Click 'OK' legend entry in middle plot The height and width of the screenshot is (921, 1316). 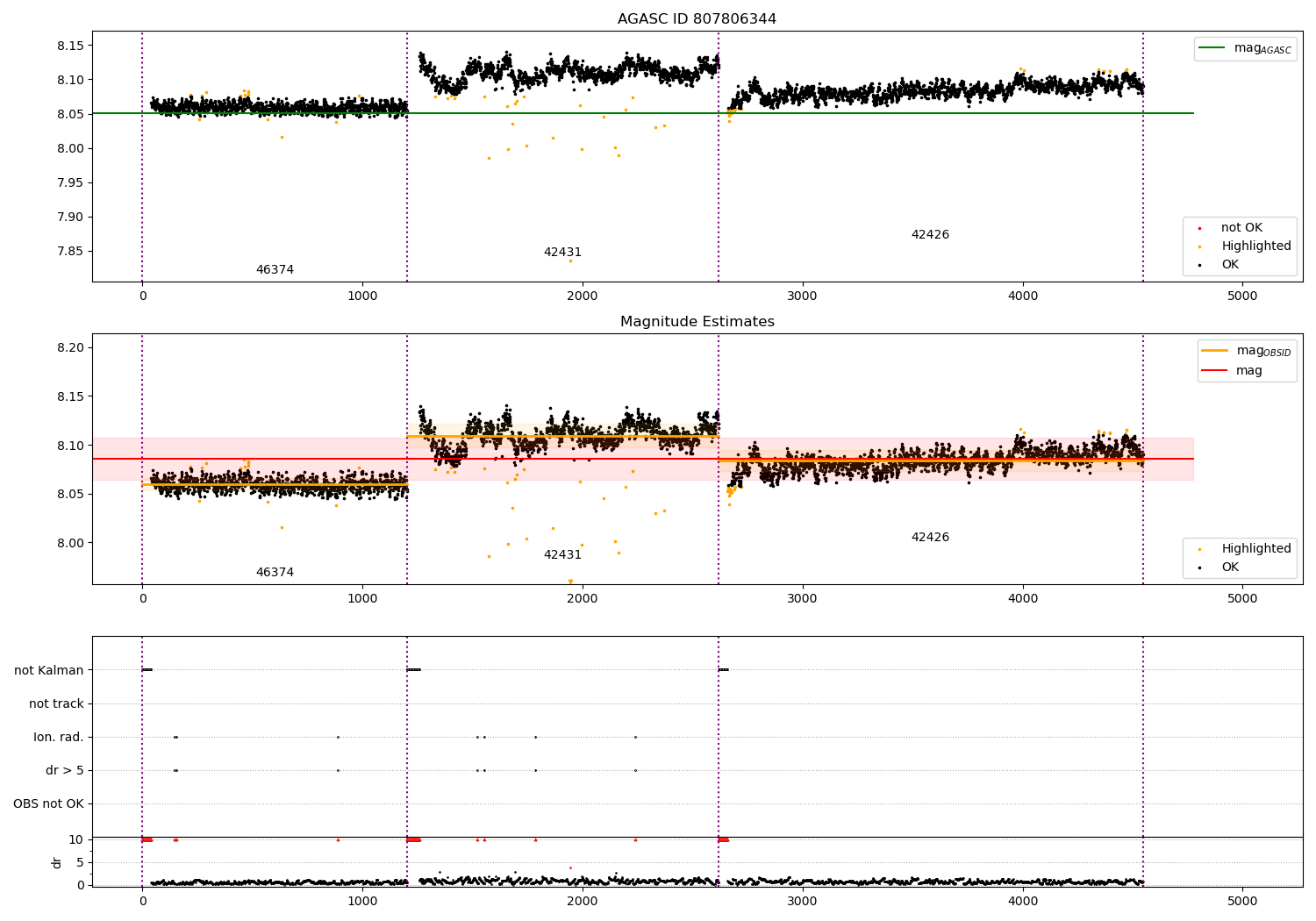(1218, 568)
